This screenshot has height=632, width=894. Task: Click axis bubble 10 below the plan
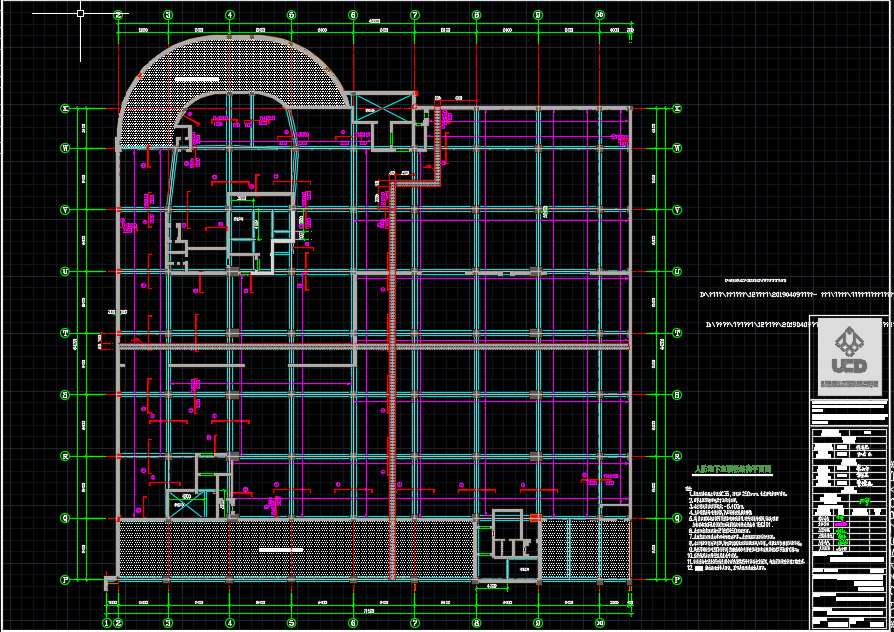coord(600,623)
